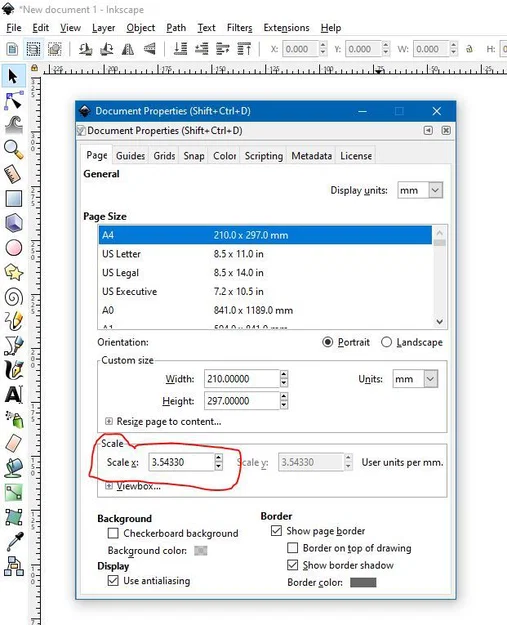Screen dimensions: 507x625
Task: Toggle Border on top of drawing
Action: tap(293, 548)
